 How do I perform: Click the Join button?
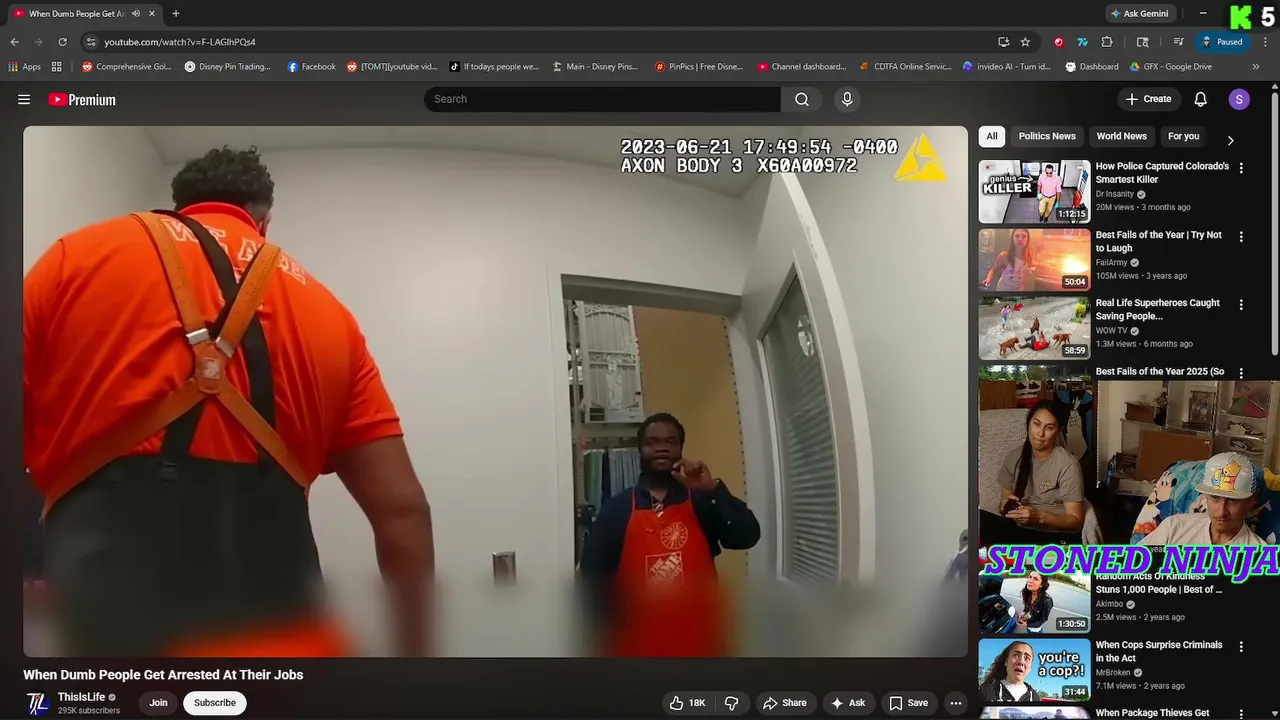click(x=158, y=703)
